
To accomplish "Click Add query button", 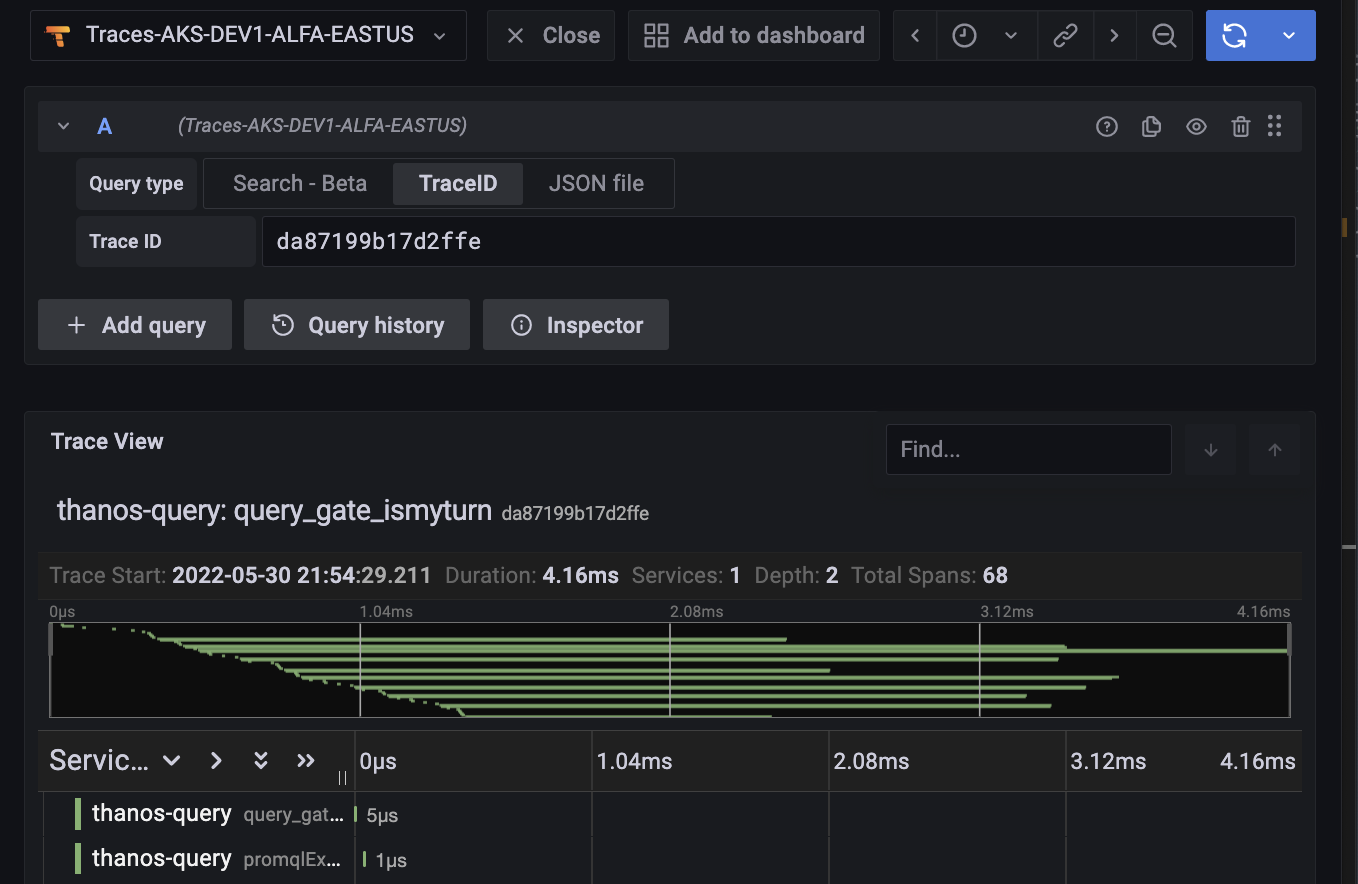I will pyautogui.click(x=135, y=325).
